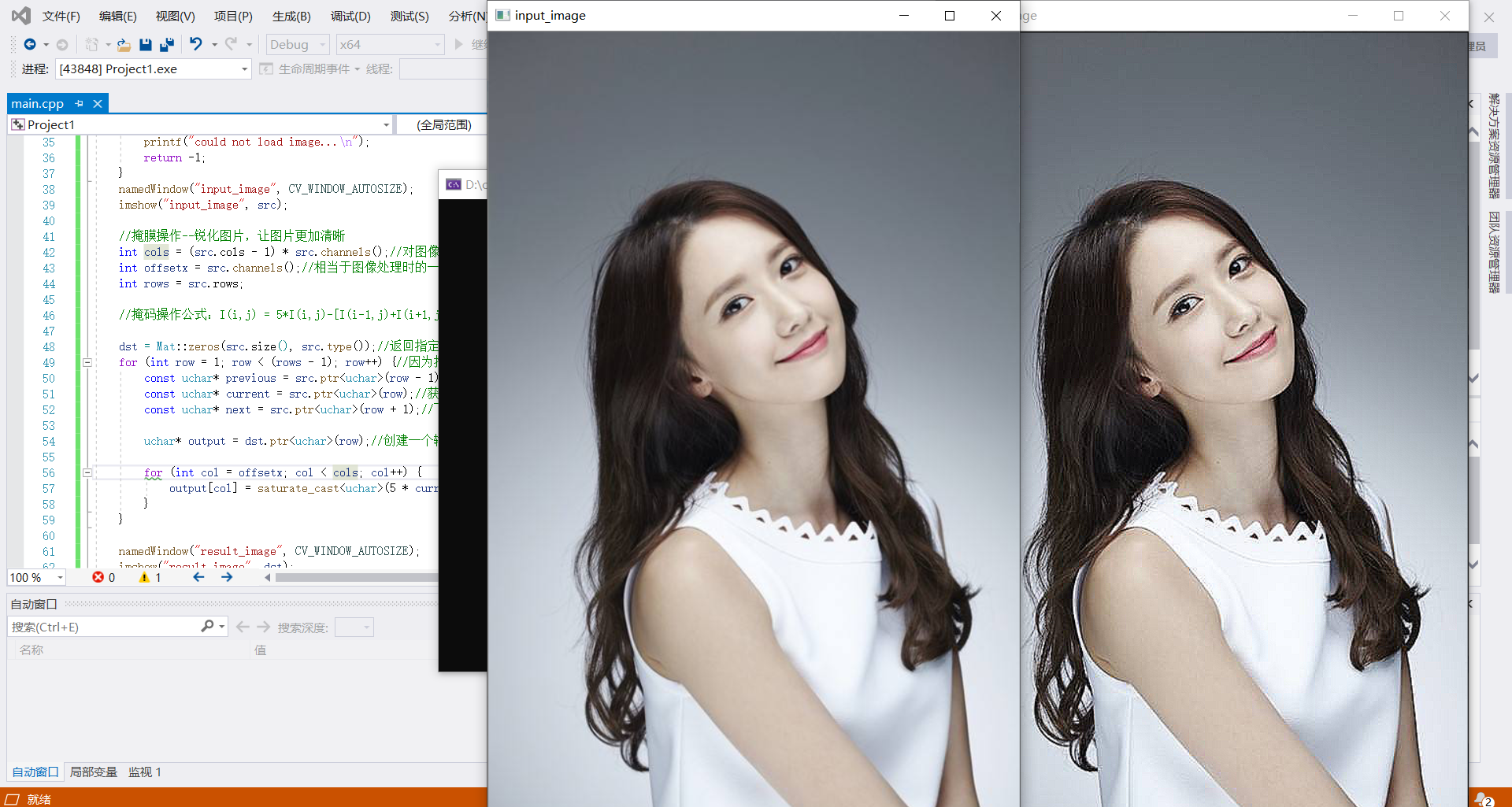Screen dimensions: 1512x807
Task: Click the search magnifier icon in Autos window
Action: 207,626
